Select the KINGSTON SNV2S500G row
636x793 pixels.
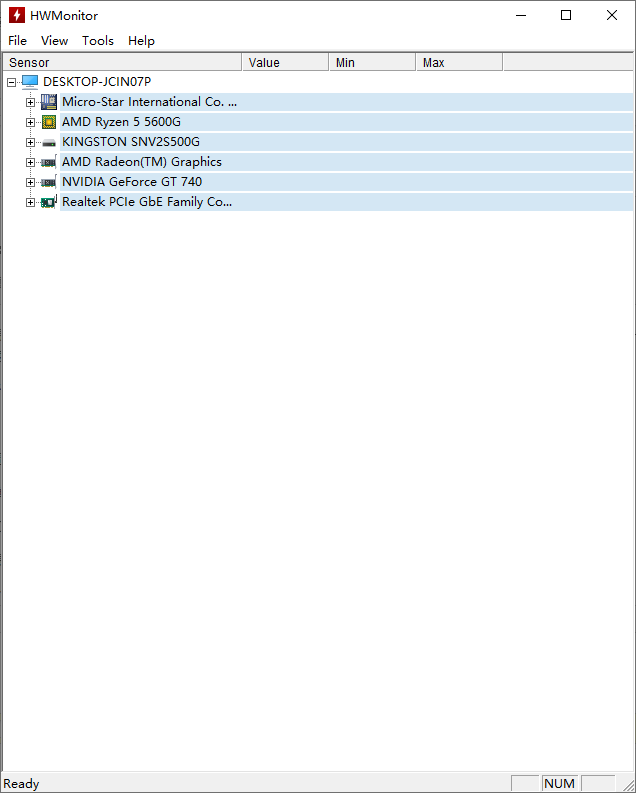pyautogui.click(x=346, y=142)
